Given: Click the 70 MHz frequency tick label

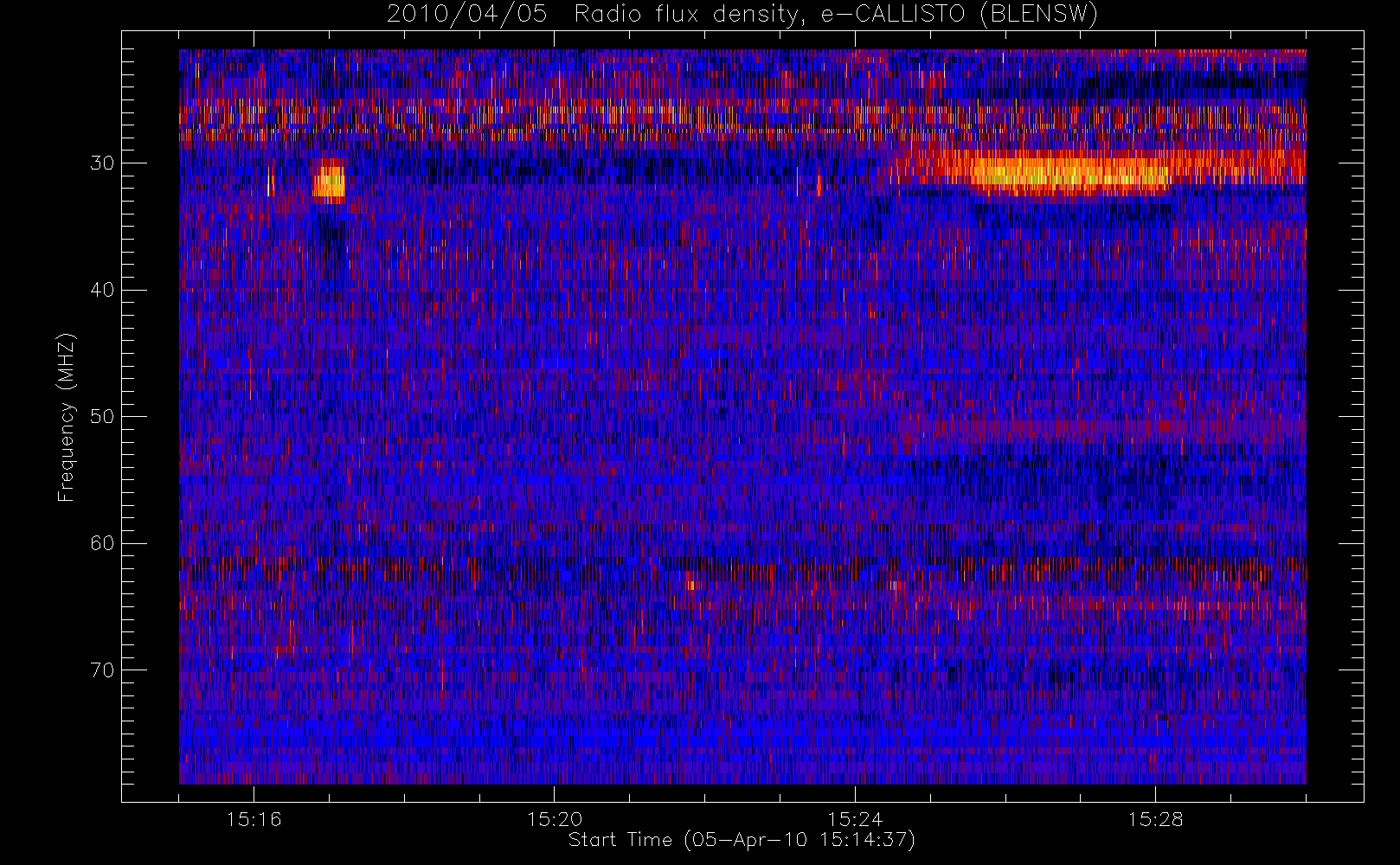Looking at the screenshot, I should coord(102,670).
